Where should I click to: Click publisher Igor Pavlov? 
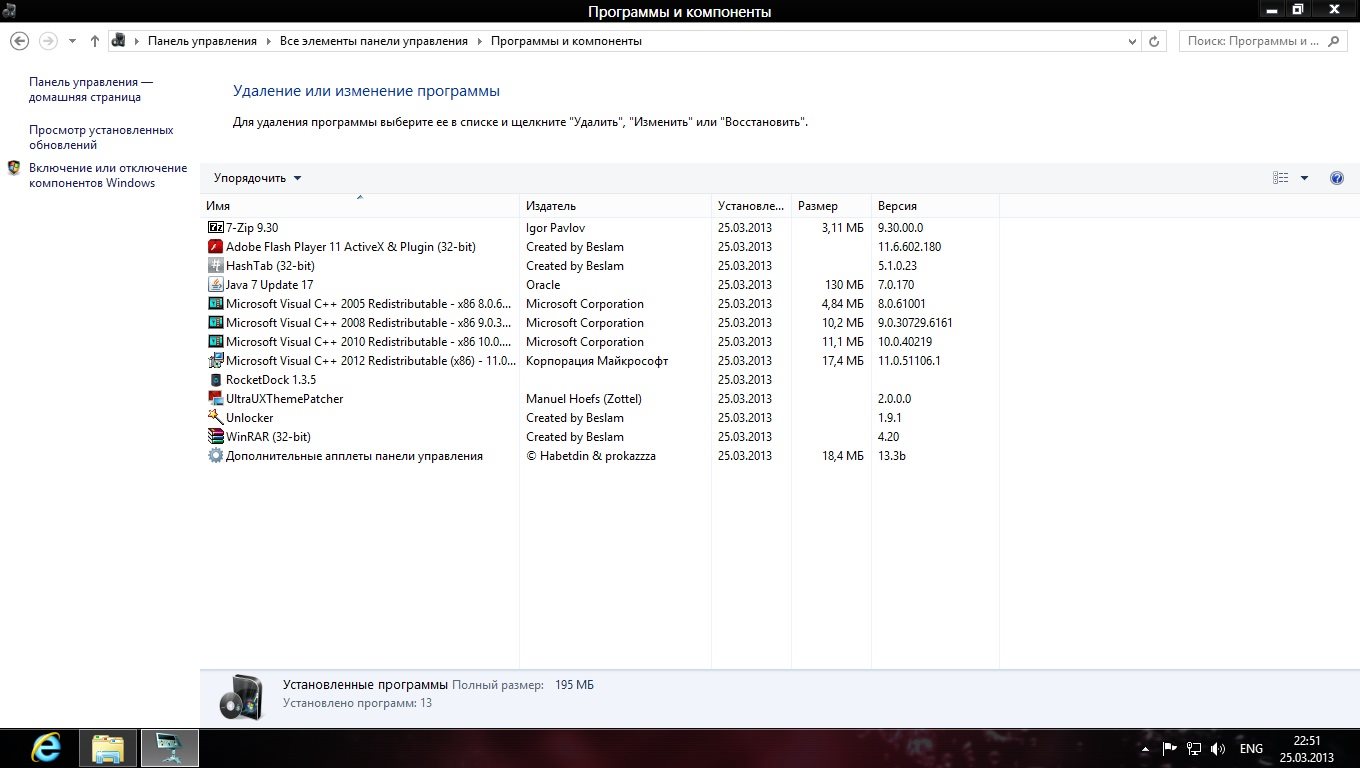tap(556, 228)
